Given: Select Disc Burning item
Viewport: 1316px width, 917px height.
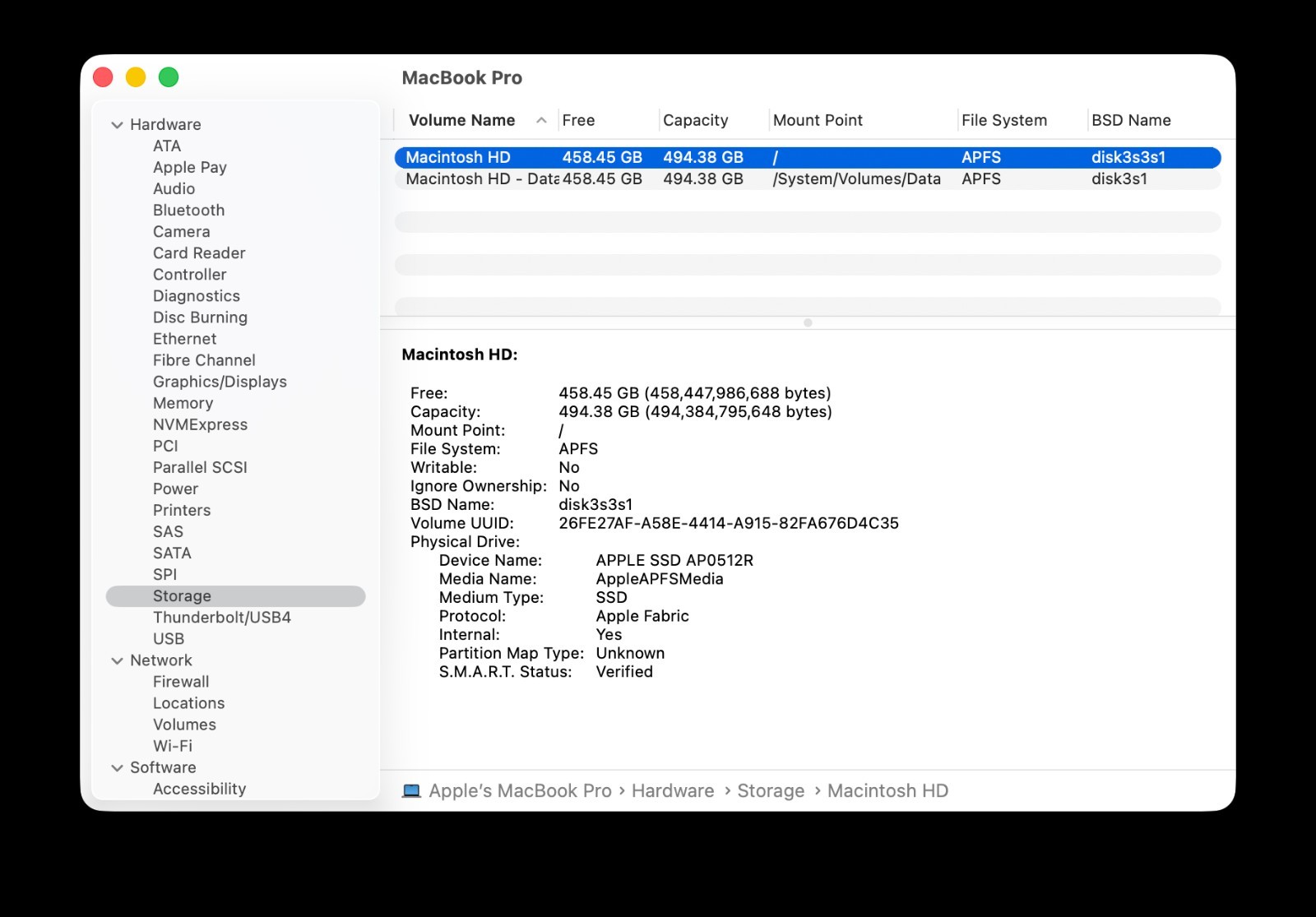Looking at the screenshot, I should [x=200, y=317].
